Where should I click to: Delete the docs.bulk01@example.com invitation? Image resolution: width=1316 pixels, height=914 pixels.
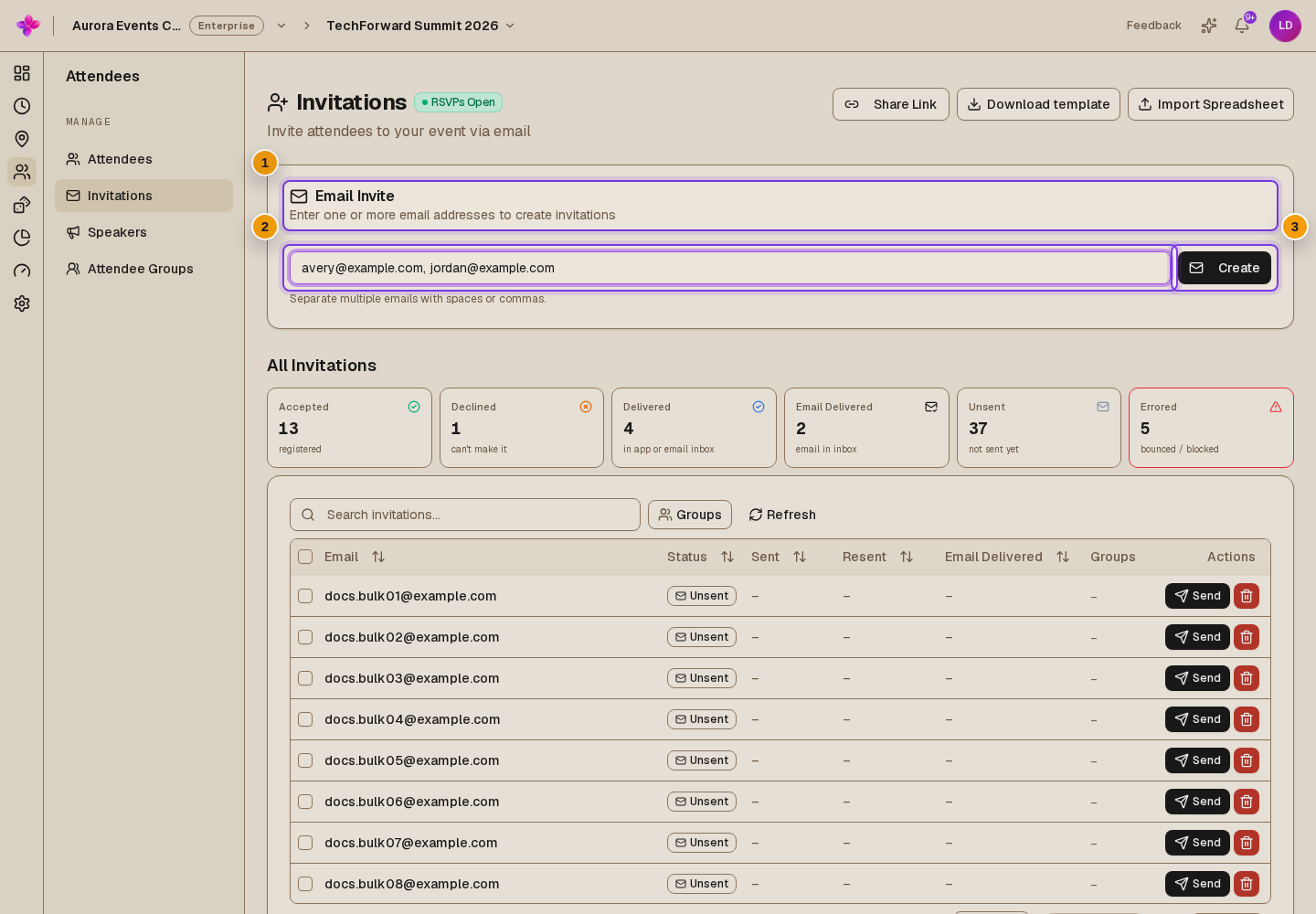tap(1247, 596)
